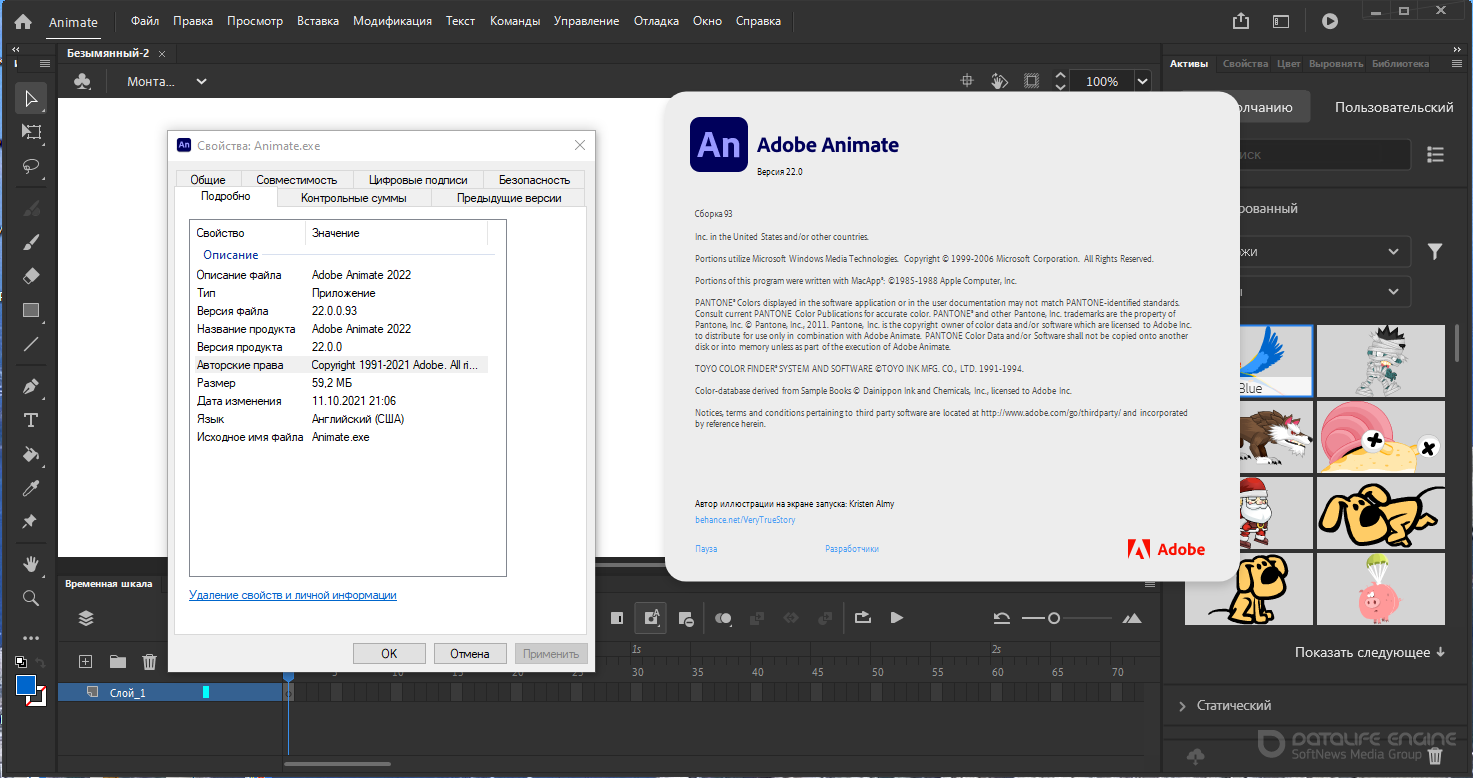The height and width of the screenshot is (778, 1473).
Task: Add a new layer in timeline
Action: (x=86, y=661)
